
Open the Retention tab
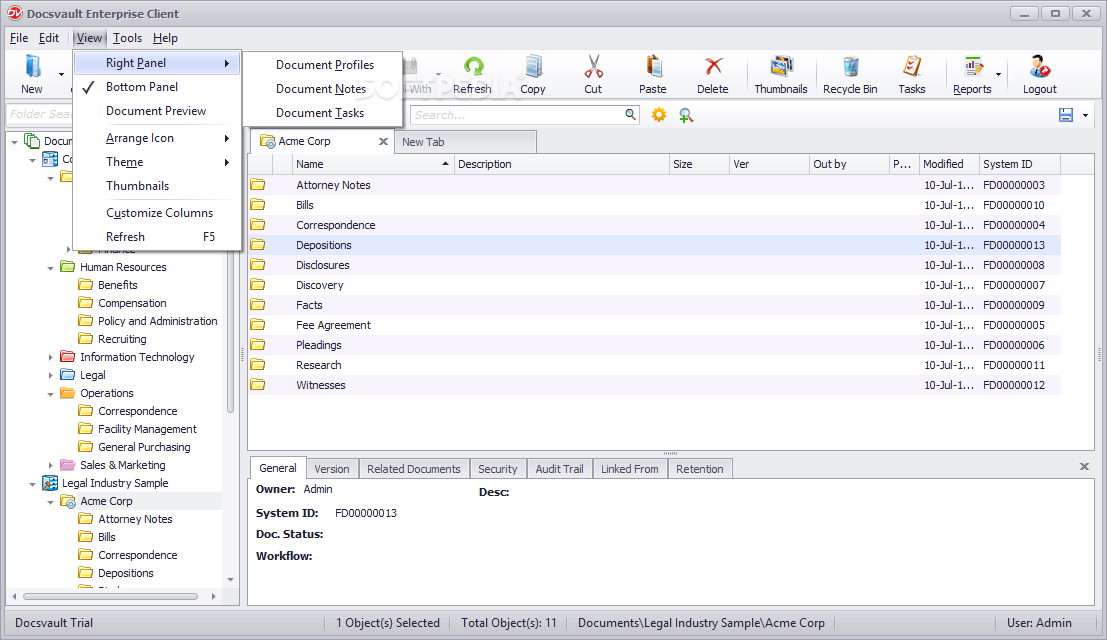click(700, 469)
